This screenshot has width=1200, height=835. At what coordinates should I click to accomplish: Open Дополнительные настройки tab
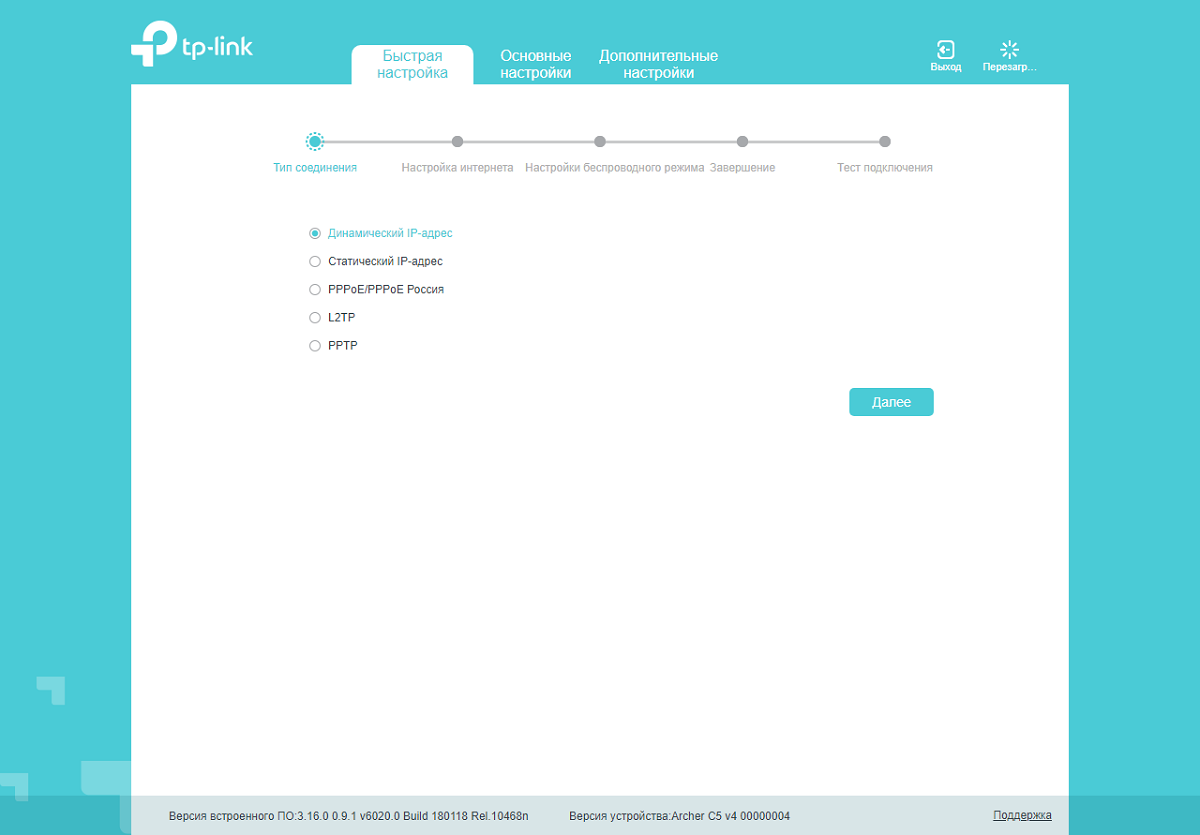[658, 65]
